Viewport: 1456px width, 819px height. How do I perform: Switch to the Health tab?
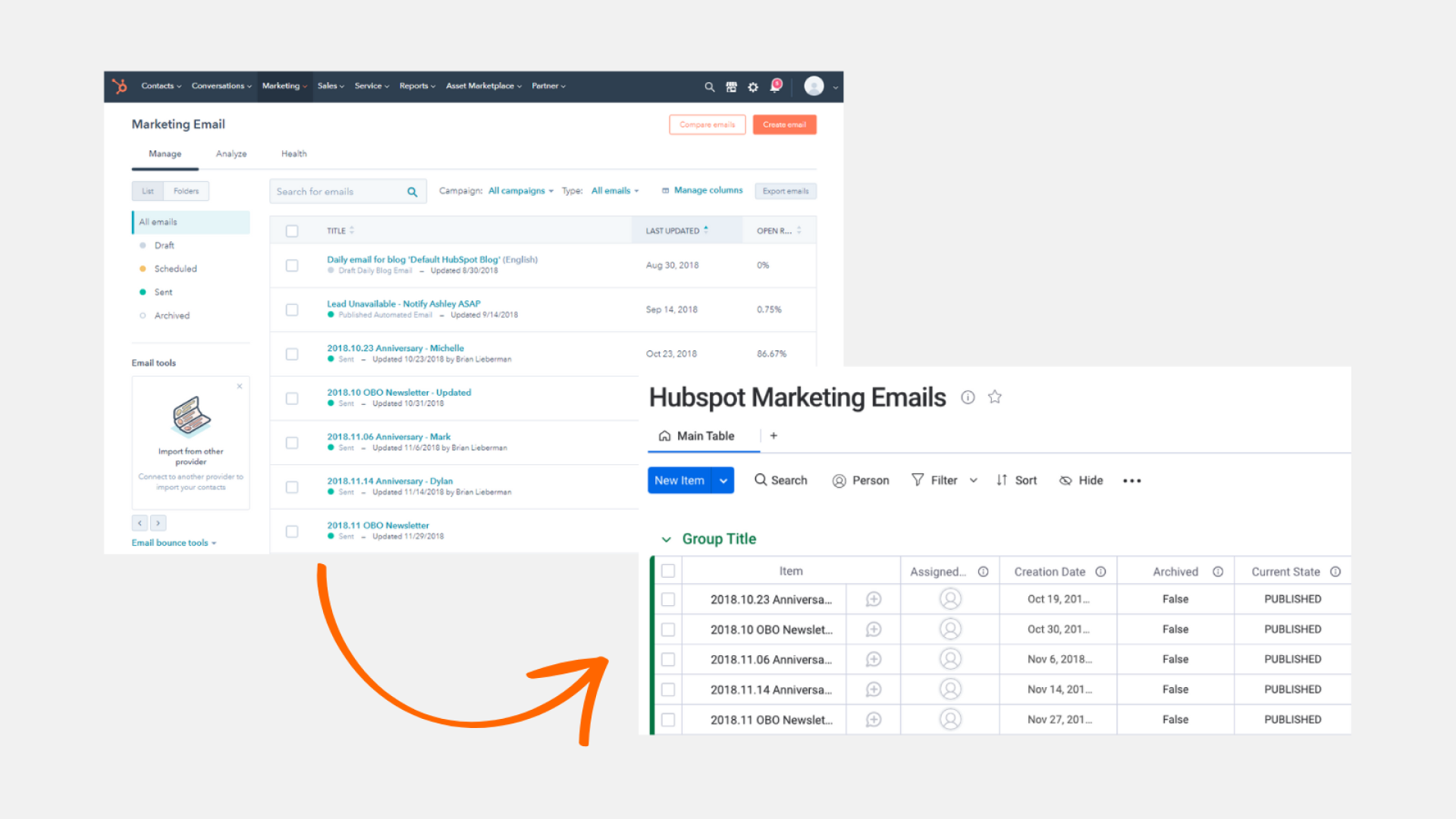pos(294,154)
